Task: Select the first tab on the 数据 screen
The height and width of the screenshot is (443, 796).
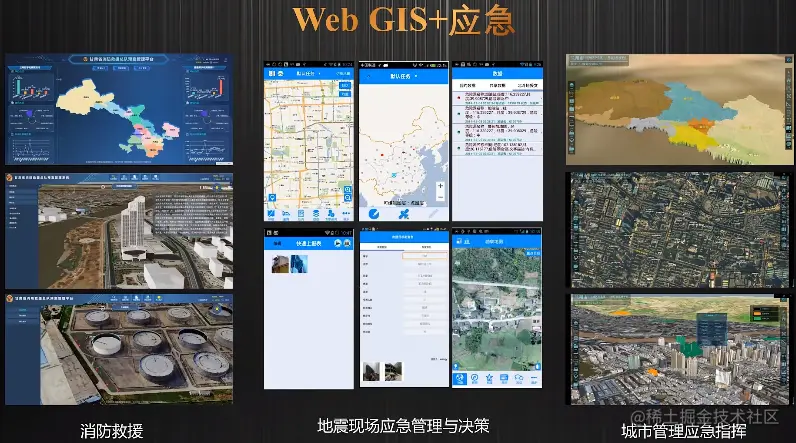Action: coord(468,85)
